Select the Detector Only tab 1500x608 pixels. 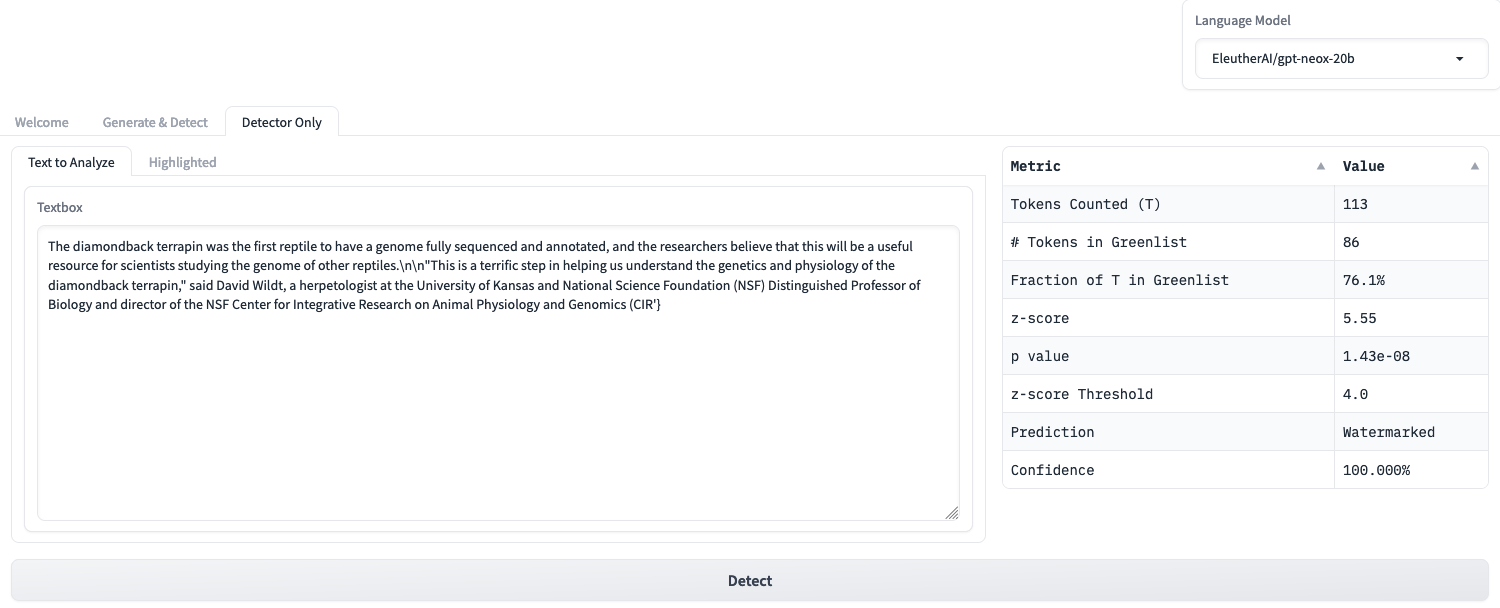point(282,122)
